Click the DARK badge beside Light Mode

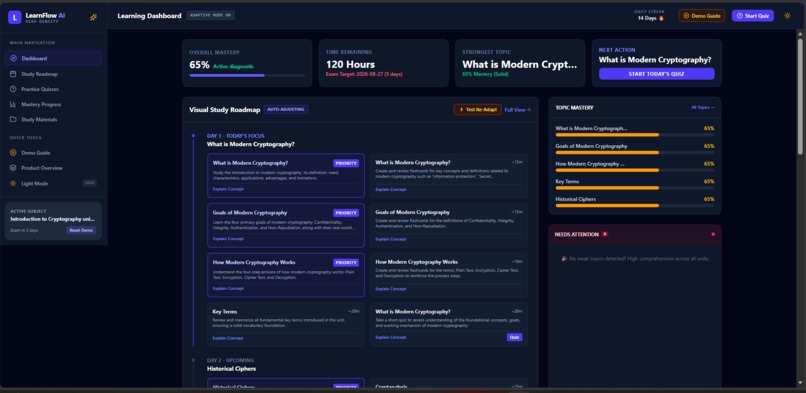[89, 183]
